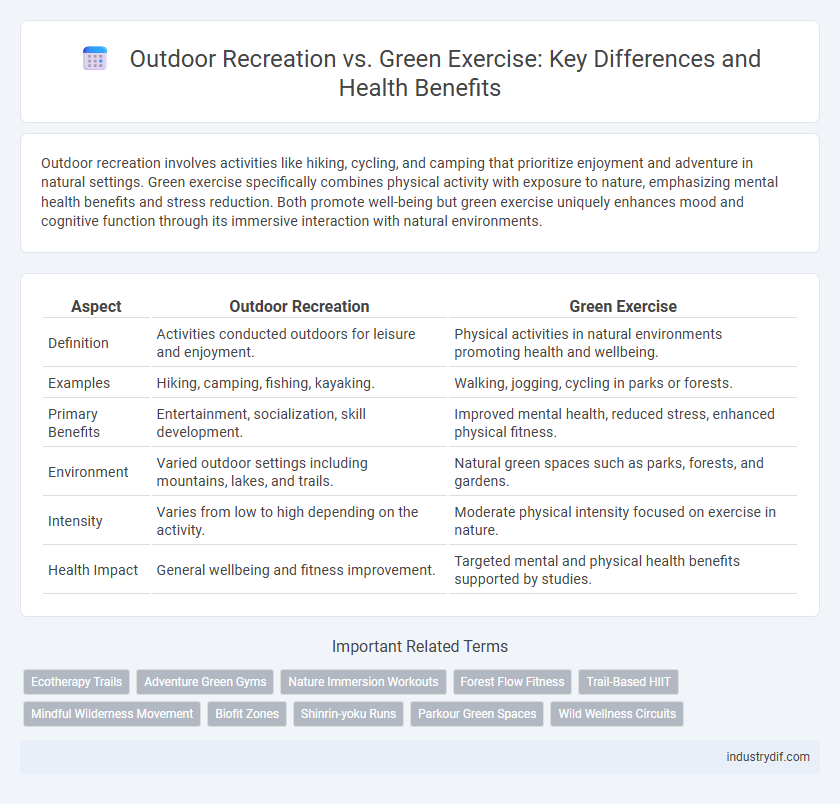The width and height of the screenshot is (840, 804).
Task: Open the Mindful Wilderness Movement tag
Action: click(112, 714)
